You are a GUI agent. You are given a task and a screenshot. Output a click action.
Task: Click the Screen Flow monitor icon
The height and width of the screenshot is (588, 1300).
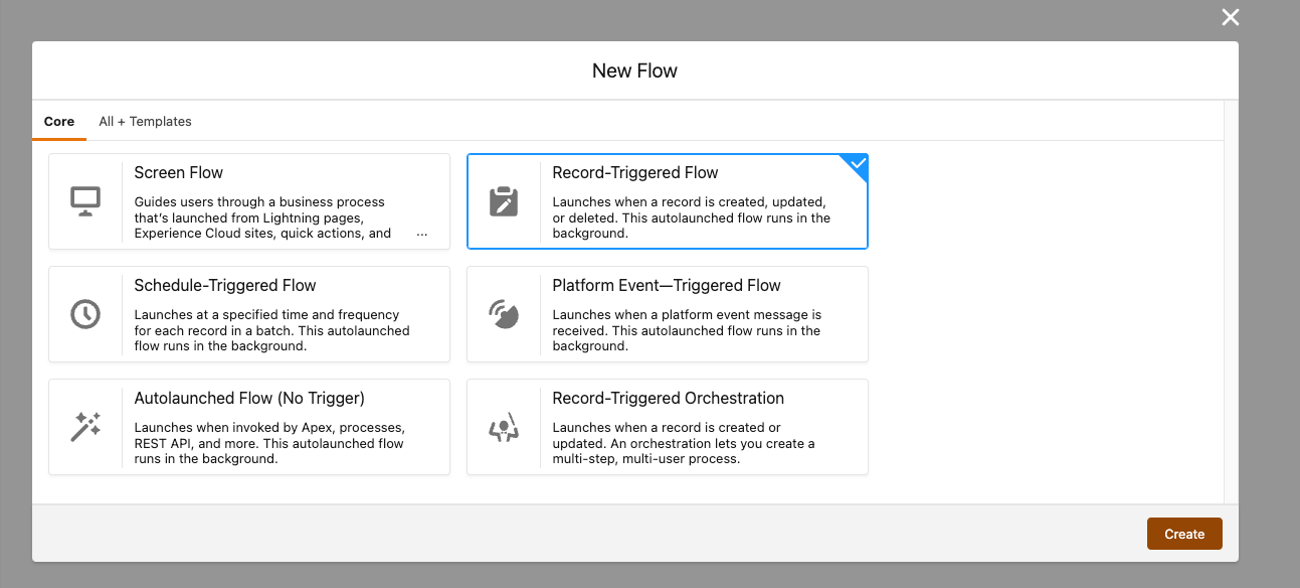[x=85, y=201]
